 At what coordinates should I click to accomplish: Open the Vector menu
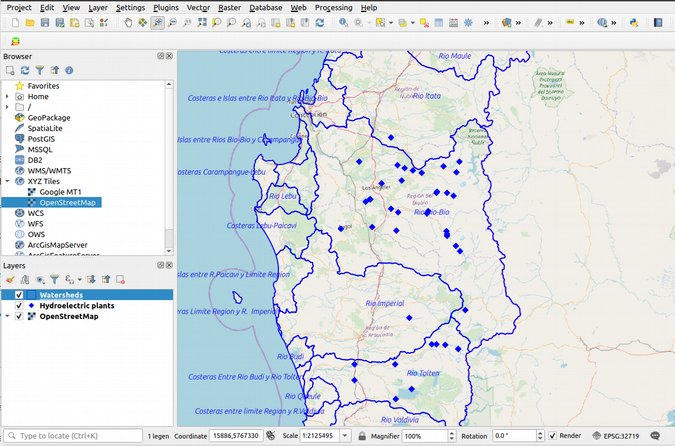pos(198,7)
